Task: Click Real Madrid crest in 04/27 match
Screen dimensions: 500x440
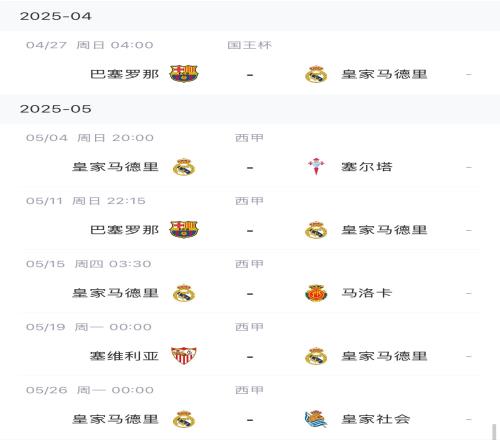Action: (316, 74)
